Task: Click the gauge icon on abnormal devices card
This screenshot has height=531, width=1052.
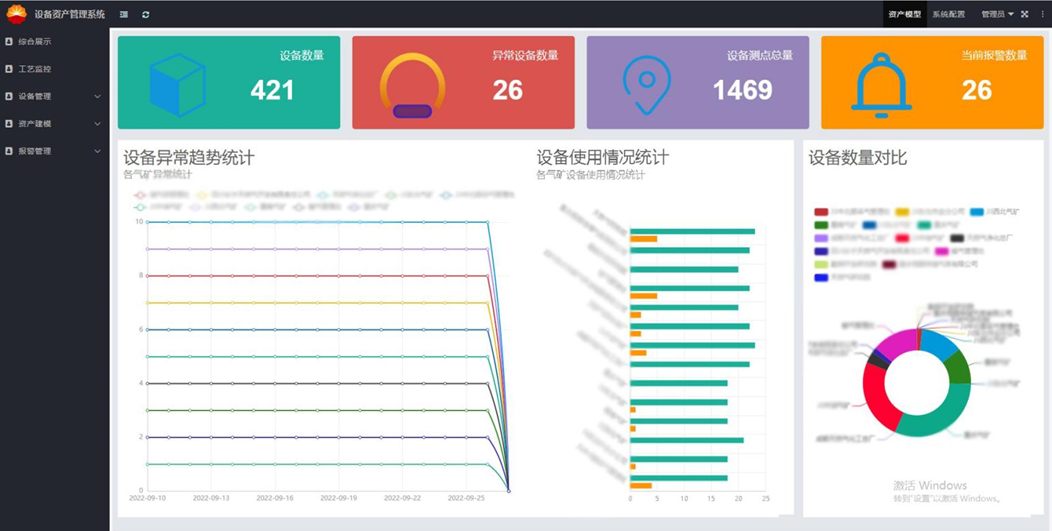Action: click(x=412, y=86)
